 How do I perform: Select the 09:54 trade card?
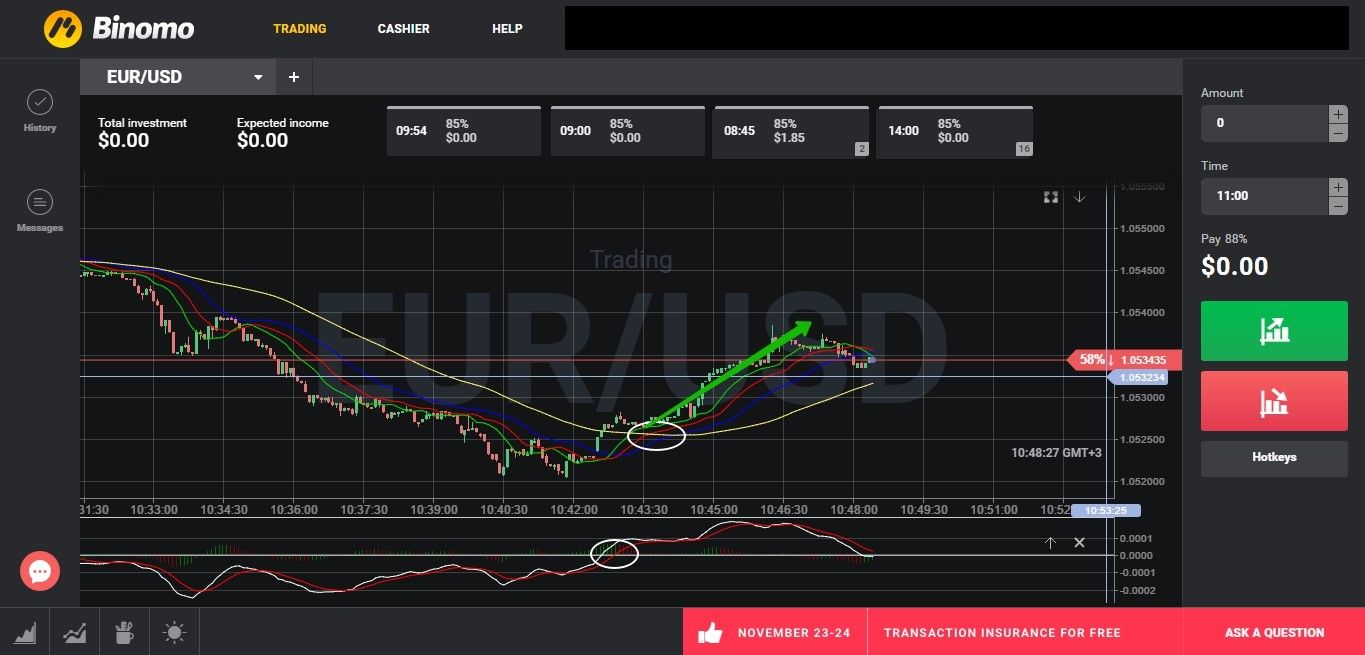tap(463, 131)
